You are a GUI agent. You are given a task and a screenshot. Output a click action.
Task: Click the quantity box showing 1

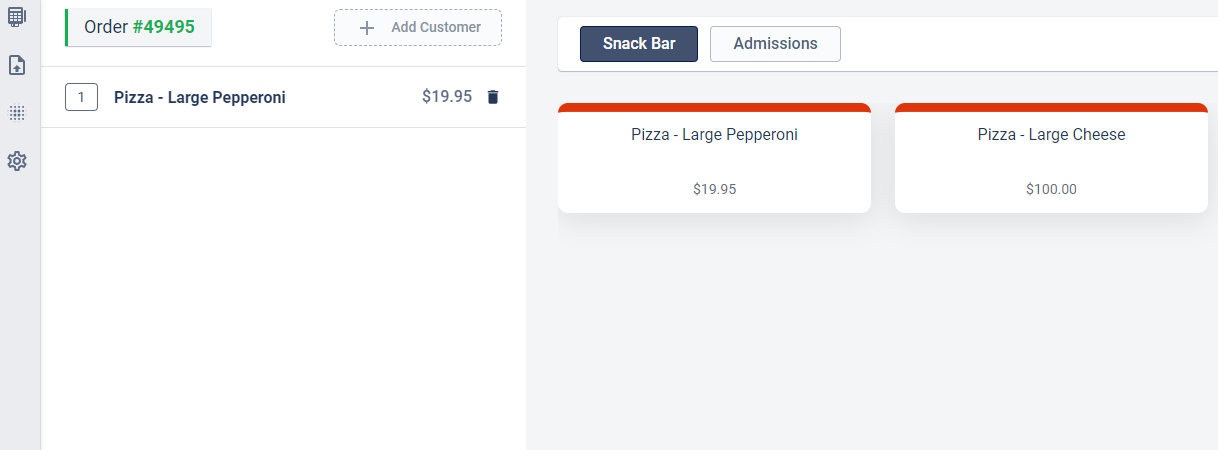pos(81,97)
